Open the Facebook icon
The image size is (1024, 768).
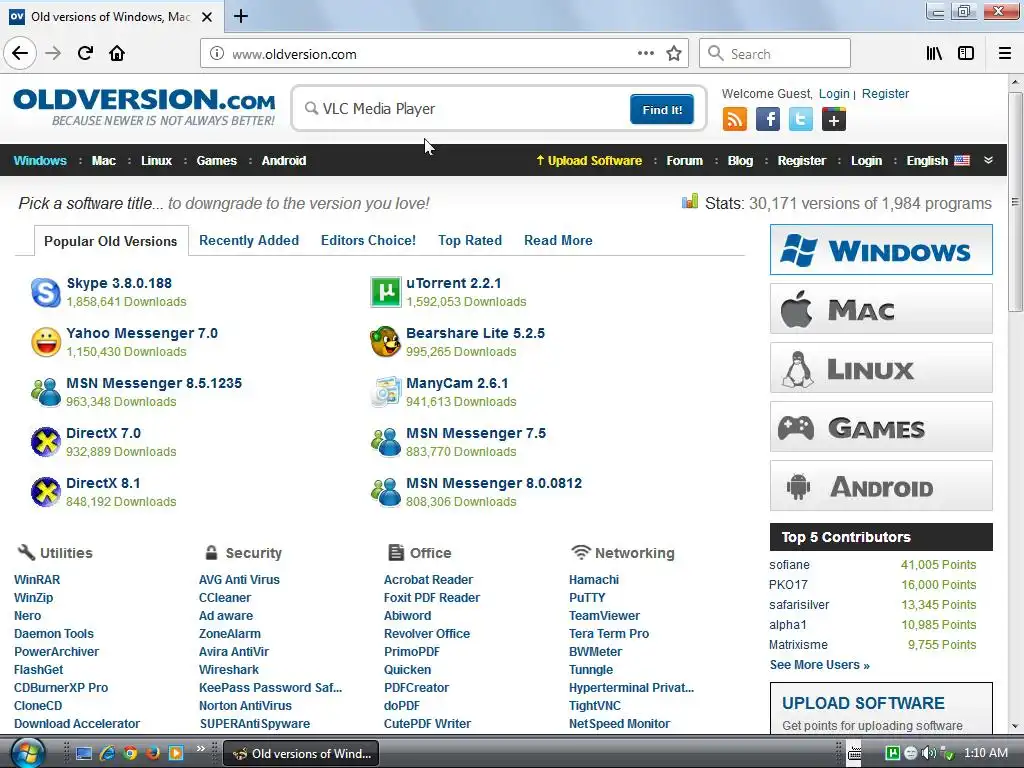pos(768,120)
